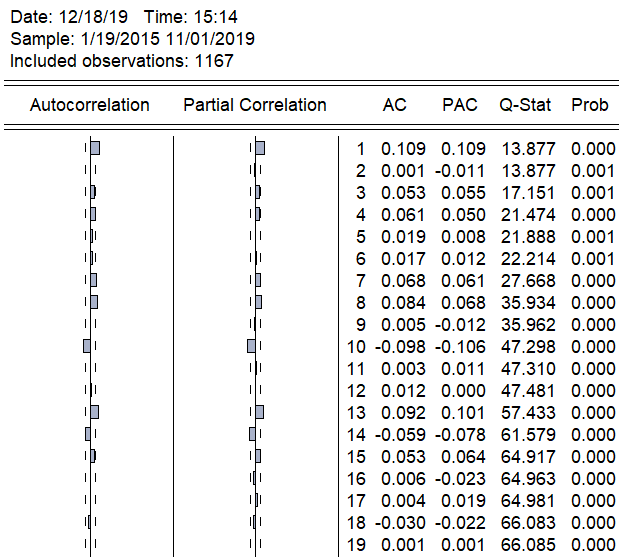Click the AC value 0.084 at lag 8
627x557 pixels.
(x=403, y=302)
